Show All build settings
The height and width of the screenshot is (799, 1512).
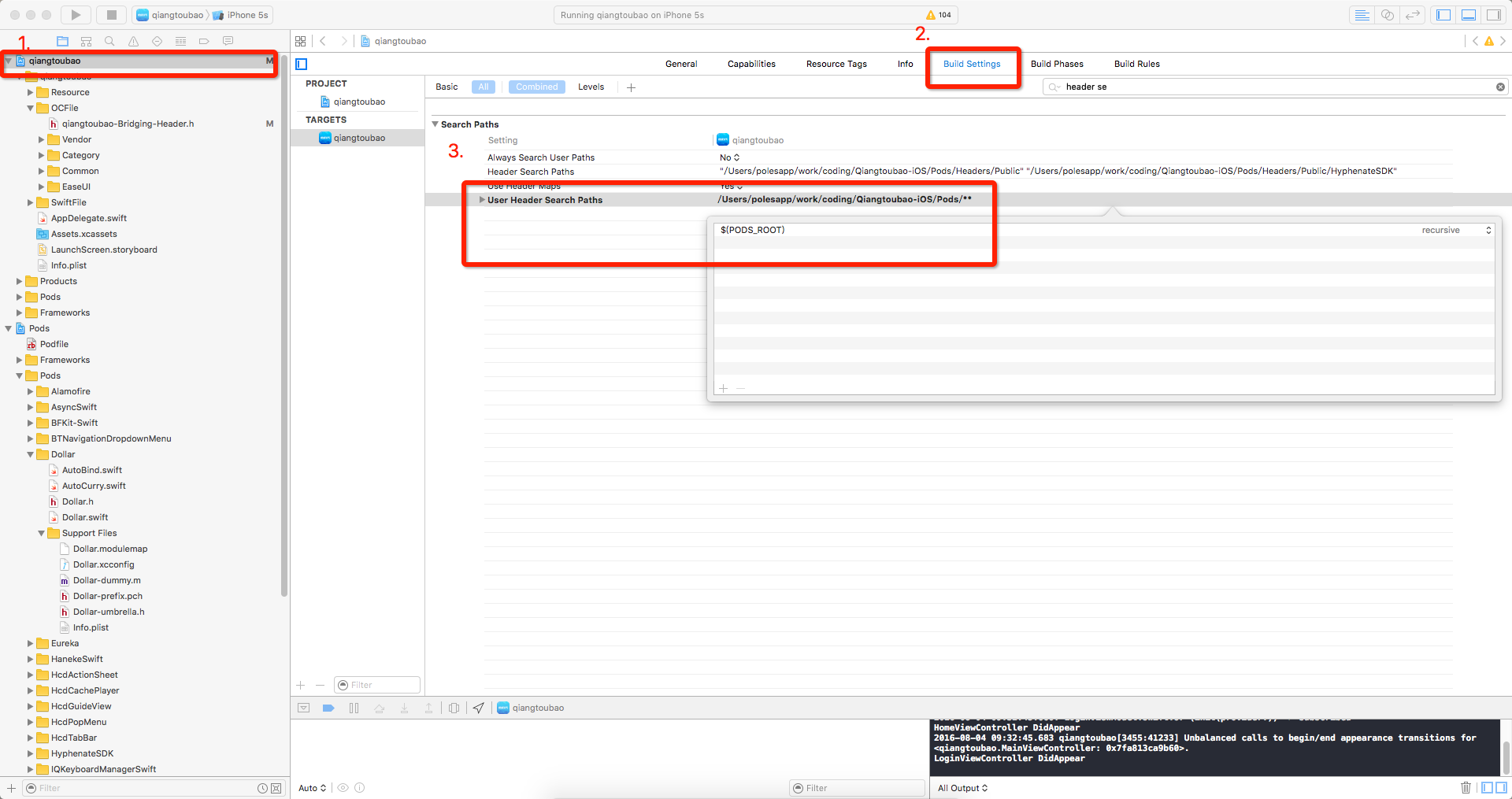(x=484, y=87)
